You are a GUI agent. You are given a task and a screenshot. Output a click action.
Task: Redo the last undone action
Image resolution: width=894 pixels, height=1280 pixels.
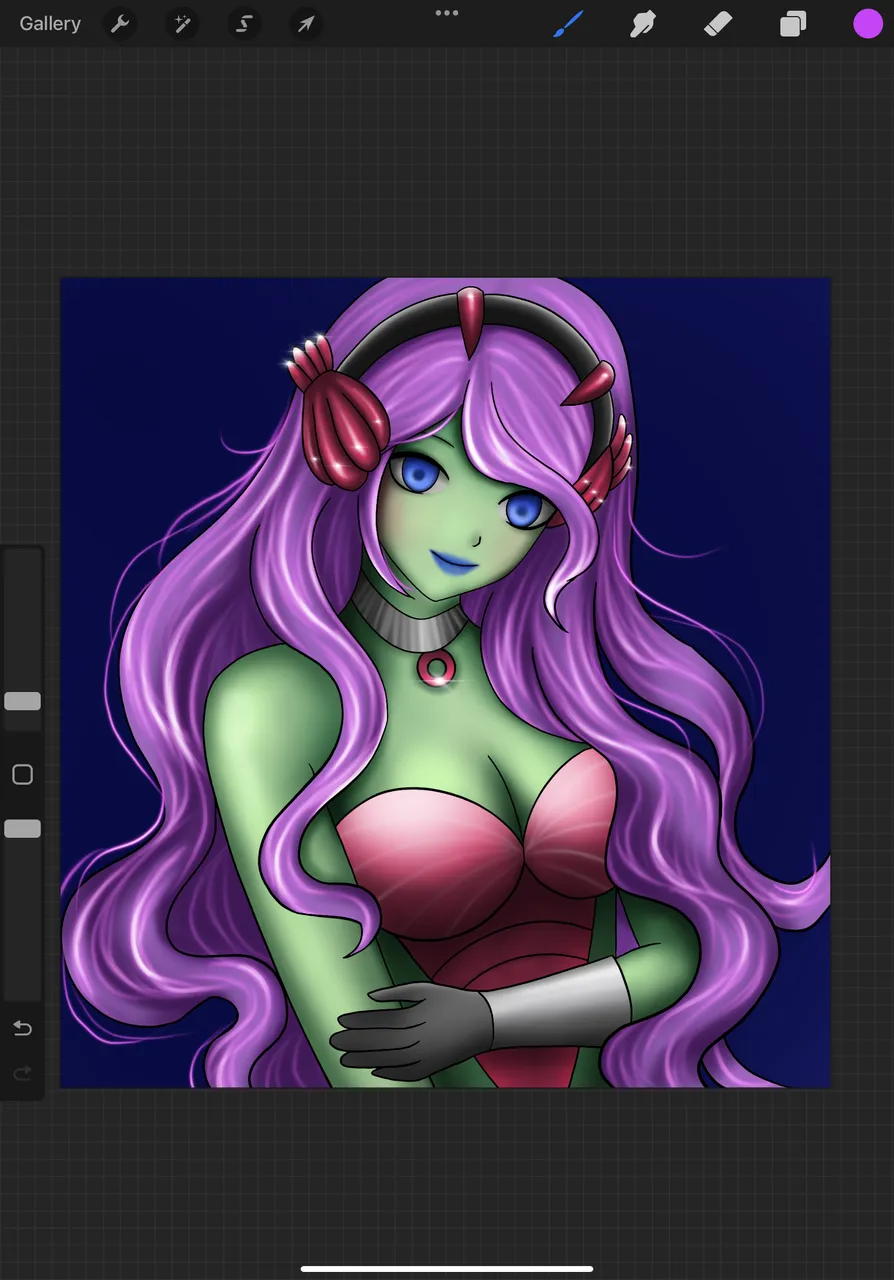click(22, 1073)
